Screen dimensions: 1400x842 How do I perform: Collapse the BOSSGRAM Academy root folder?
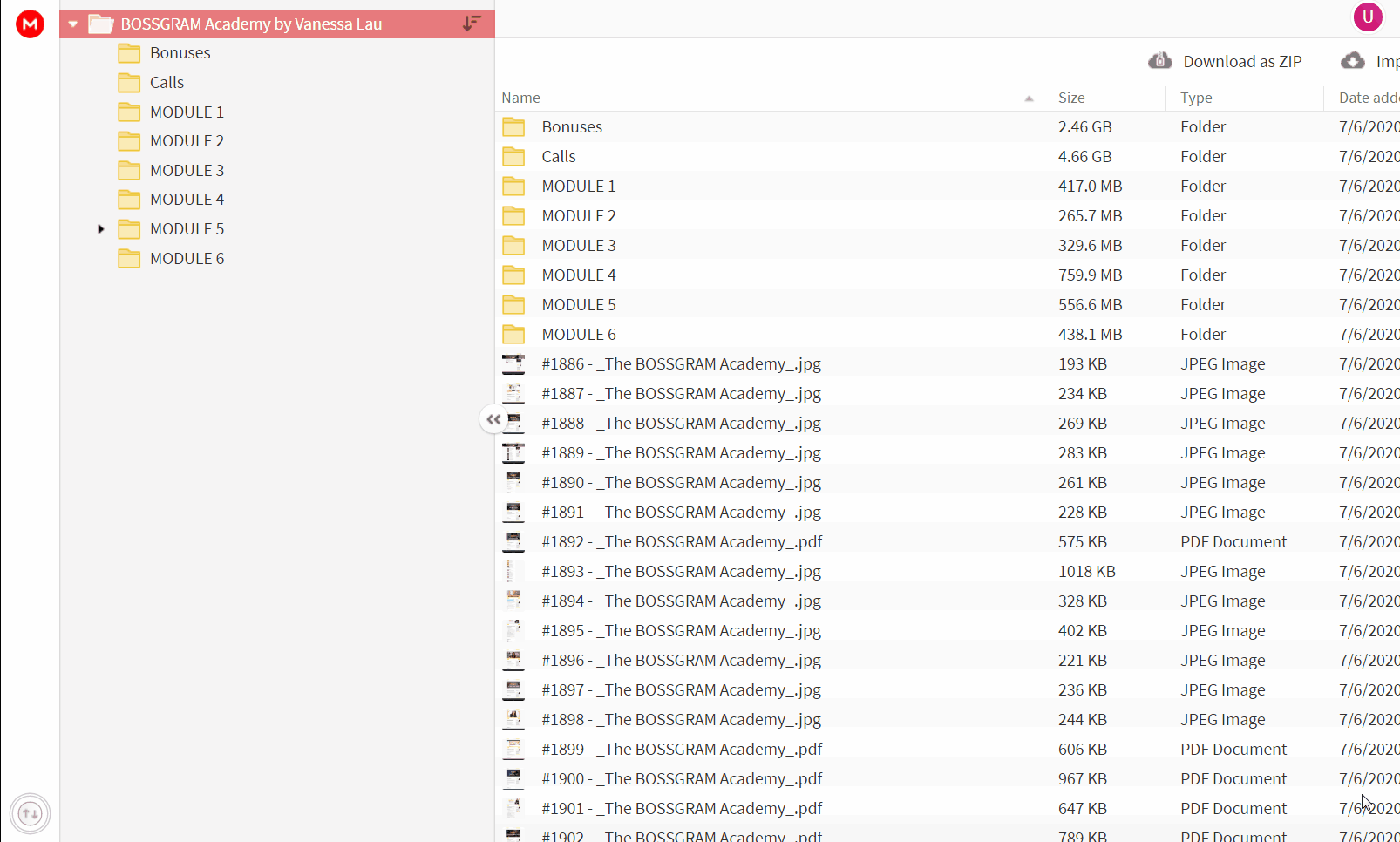pos(73,24)
